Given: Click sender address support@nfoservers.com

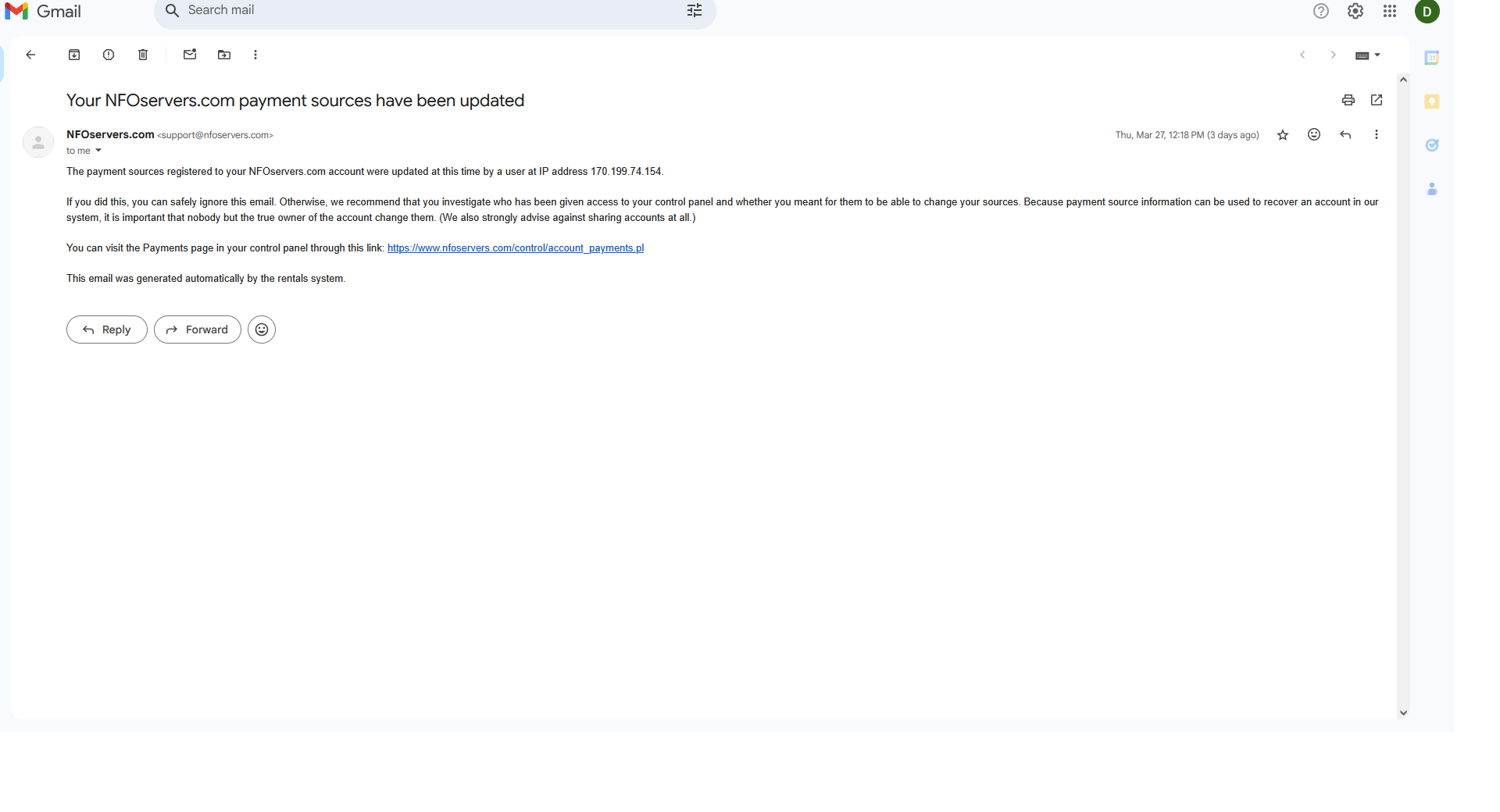Looking at the screenshot, I should tap(215, 135).
